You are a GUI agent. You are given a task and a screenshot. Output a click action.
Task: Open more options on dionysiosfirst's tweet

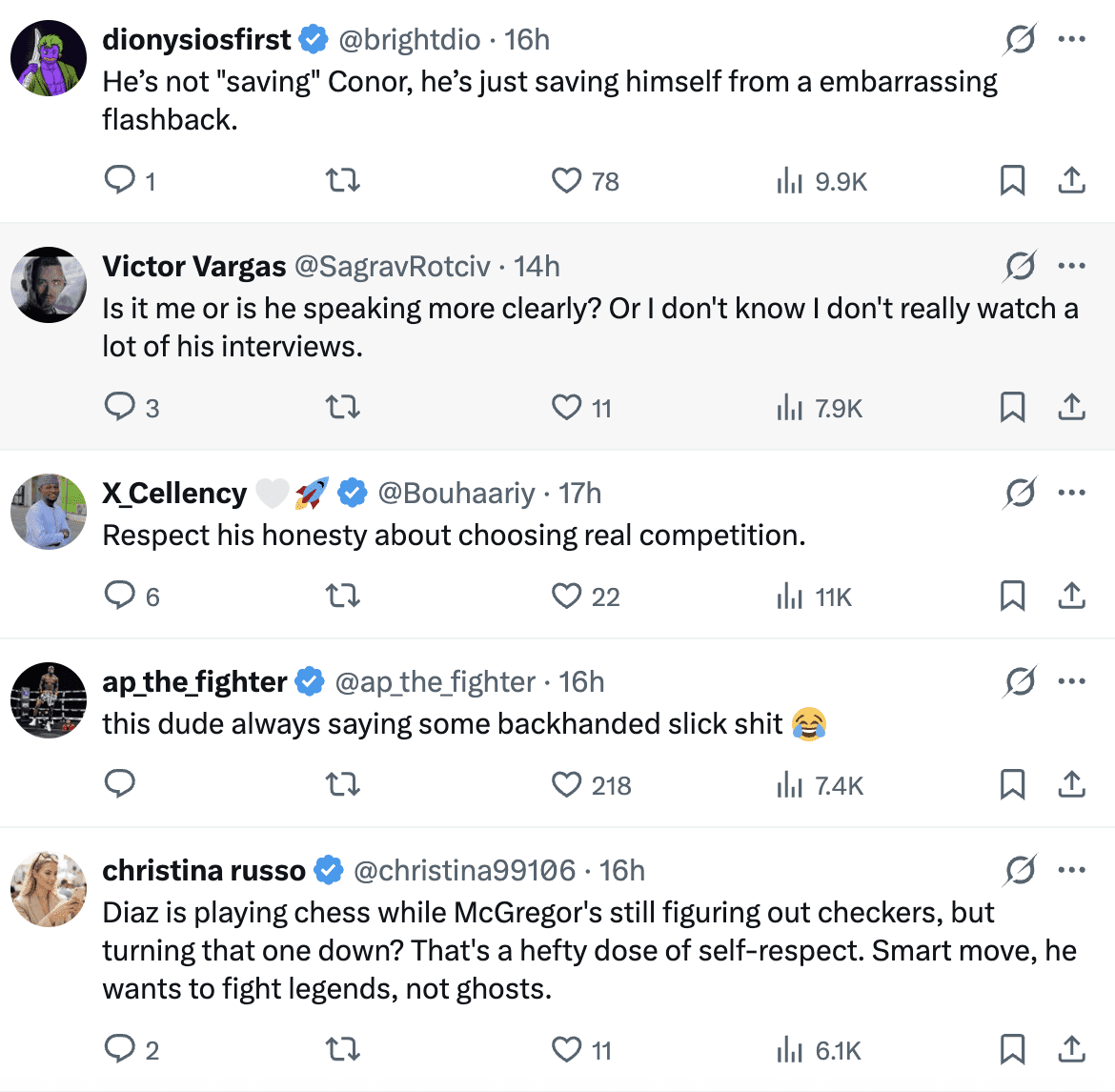1072,40
